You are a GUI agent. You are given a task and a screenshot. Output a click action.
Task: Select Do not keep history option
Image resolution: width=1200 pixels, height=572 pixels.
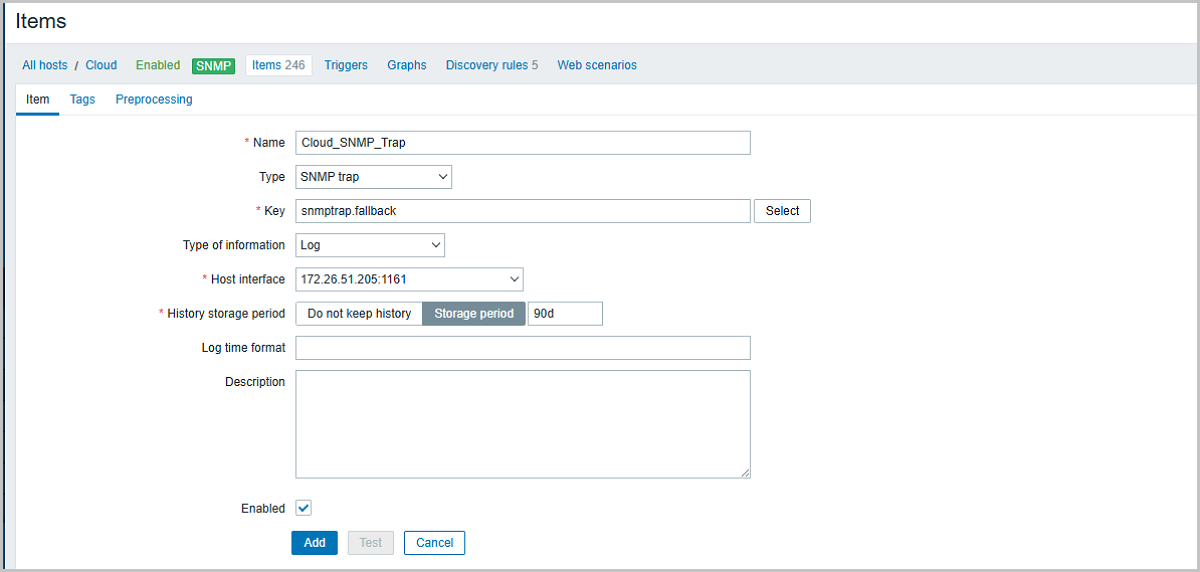(x=359, y=314)
